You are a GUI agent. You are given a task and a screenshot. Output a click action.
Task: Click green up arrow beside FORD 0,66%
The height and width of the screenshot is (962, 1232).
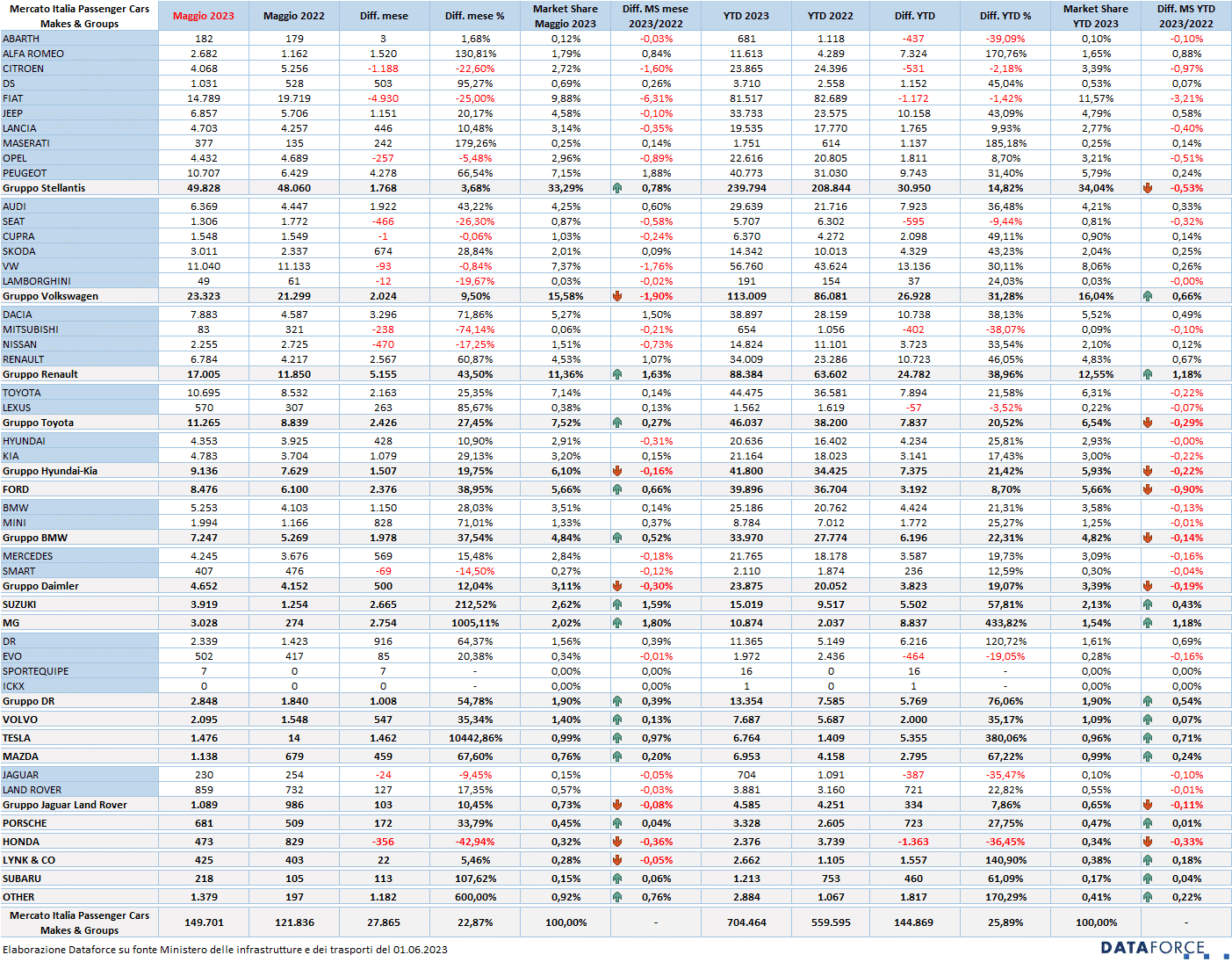[617, 489]
